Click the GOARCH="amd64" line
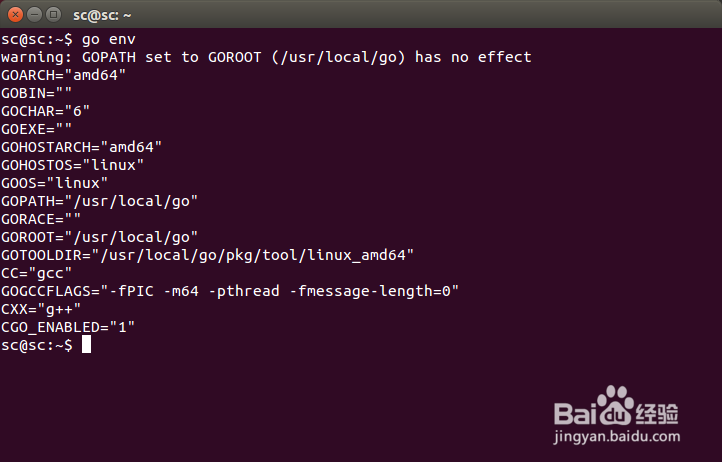The width and height of the screenshot is (722, 462). [64, 75]
